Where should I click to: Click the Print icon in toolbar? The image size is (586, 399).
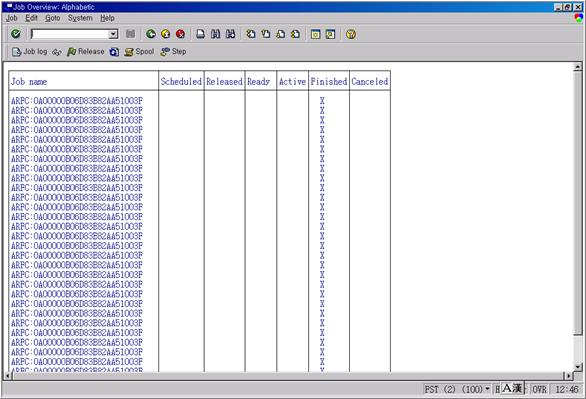(x=201, y=34)
